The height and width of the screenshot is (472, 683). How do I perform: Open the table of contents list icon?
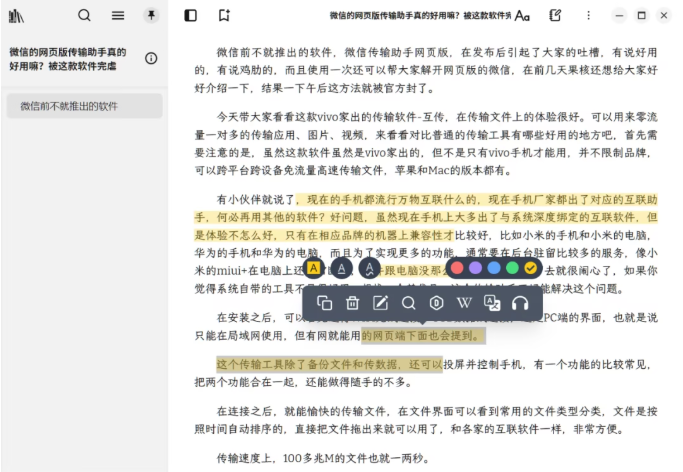118,16
